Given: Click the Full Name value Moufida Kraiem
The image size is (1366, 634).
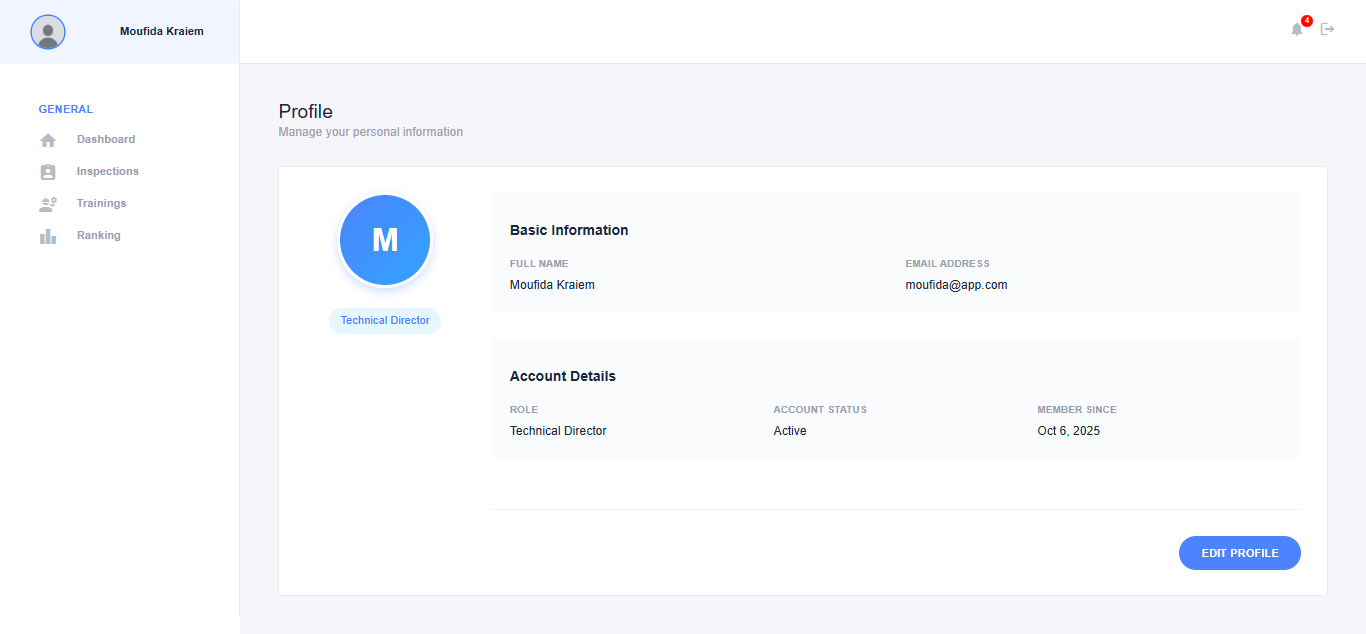Looking at the screenshot, I should coord(552,285).
